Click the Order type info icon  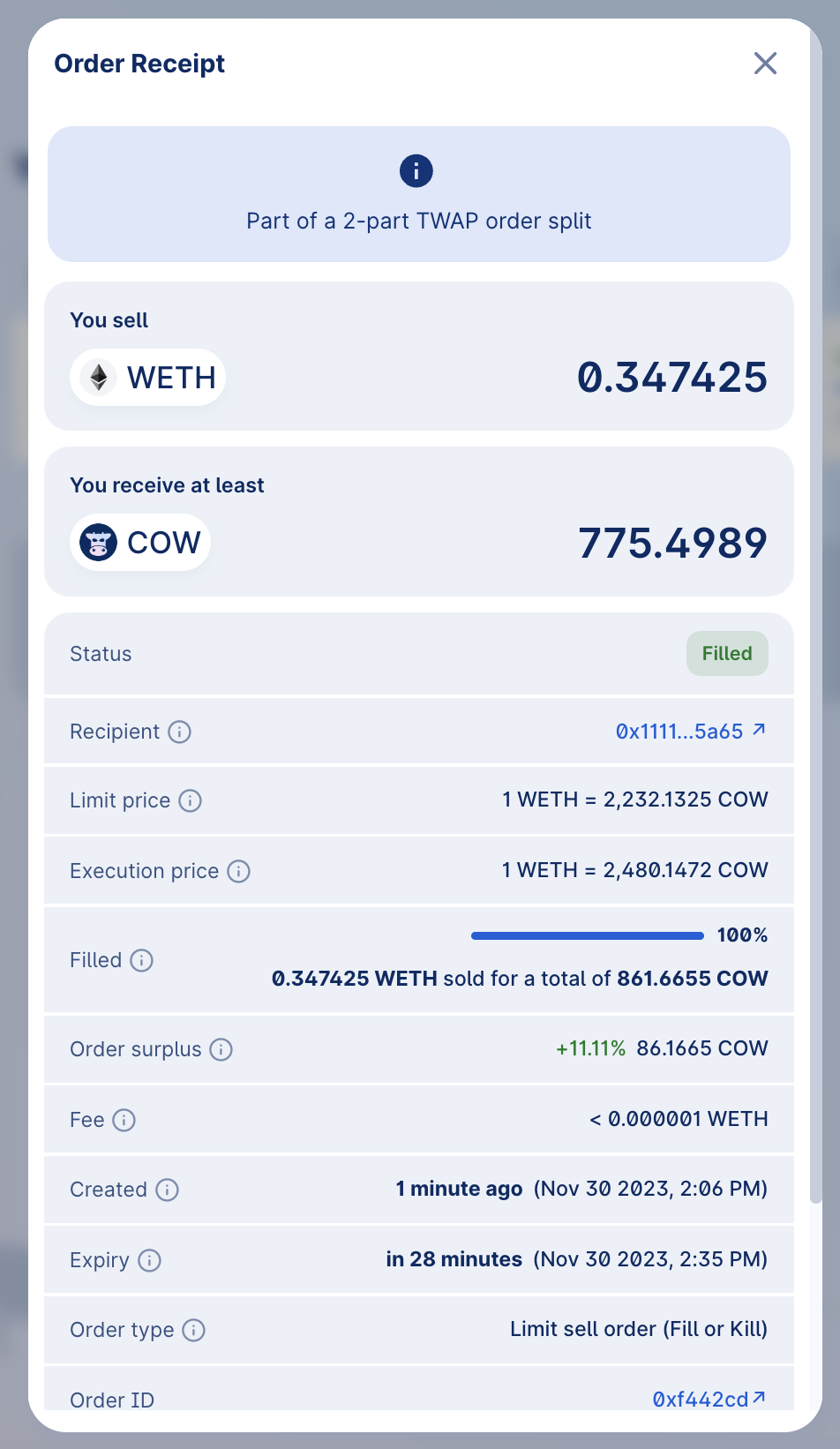coord(193,1330)
